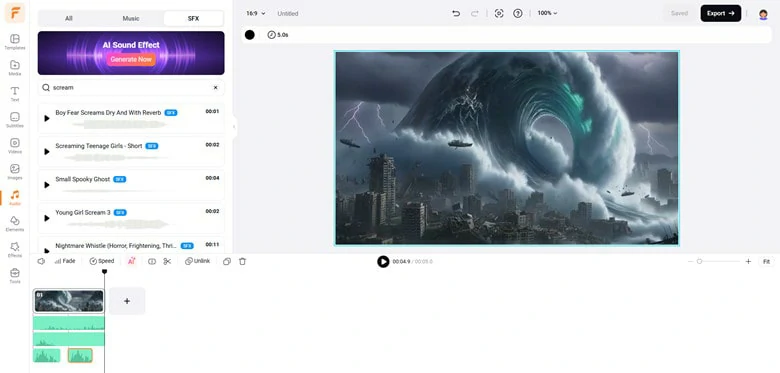Select Young Girl Scream 3 title
Screen dimensions: 780x373
(83, 212)
